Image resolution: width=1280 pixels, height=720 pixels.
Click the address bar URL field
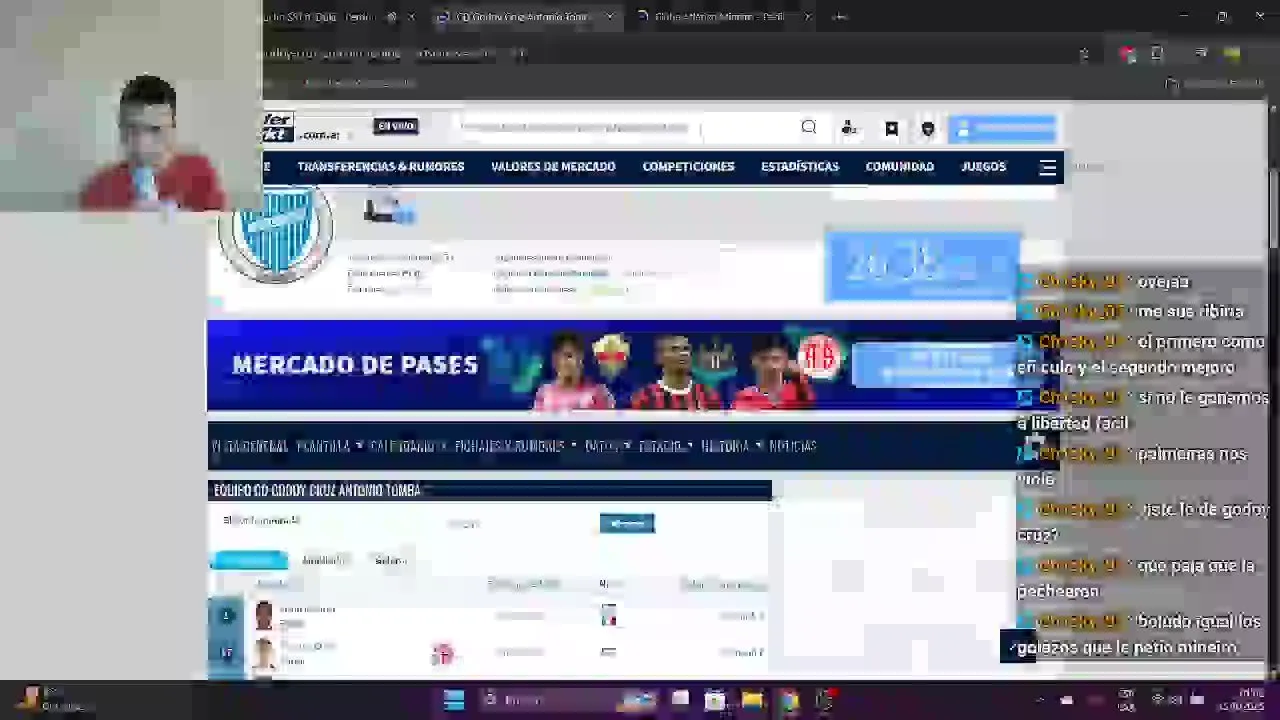coord(660,54)
